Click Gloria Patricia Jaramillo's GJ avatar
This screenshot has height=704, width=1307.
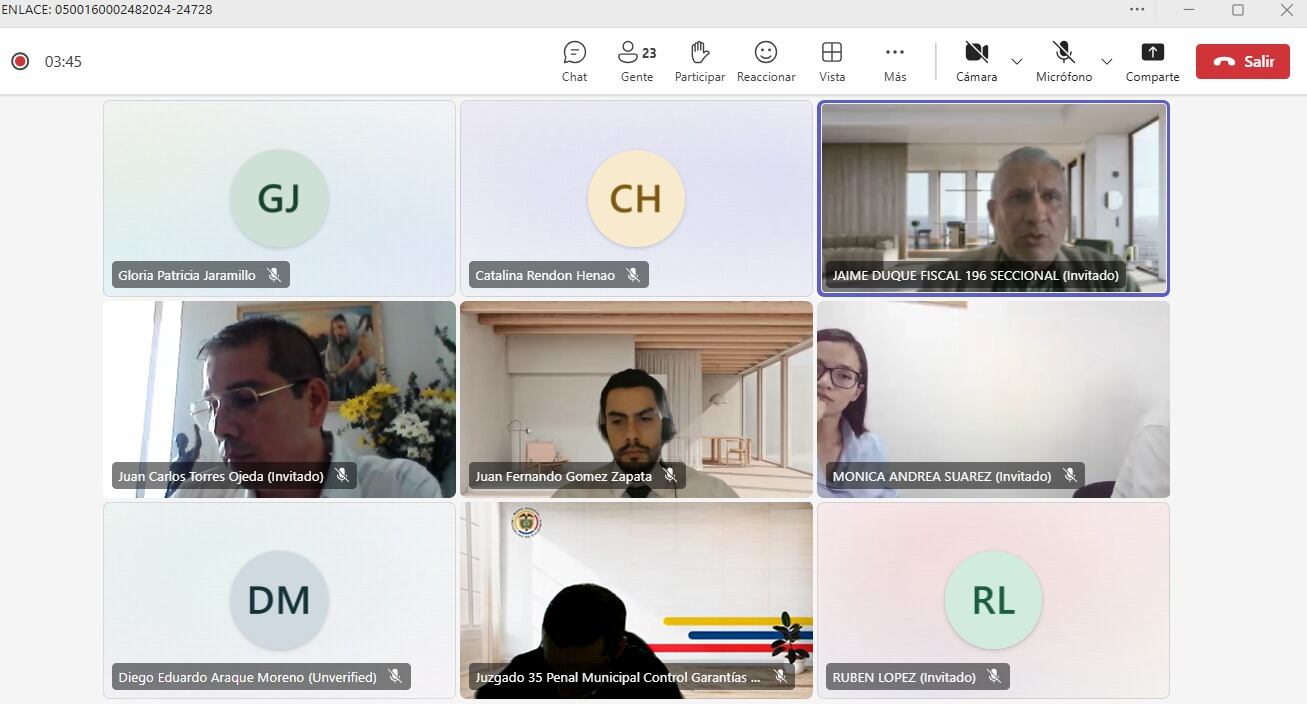click(279, 198)
